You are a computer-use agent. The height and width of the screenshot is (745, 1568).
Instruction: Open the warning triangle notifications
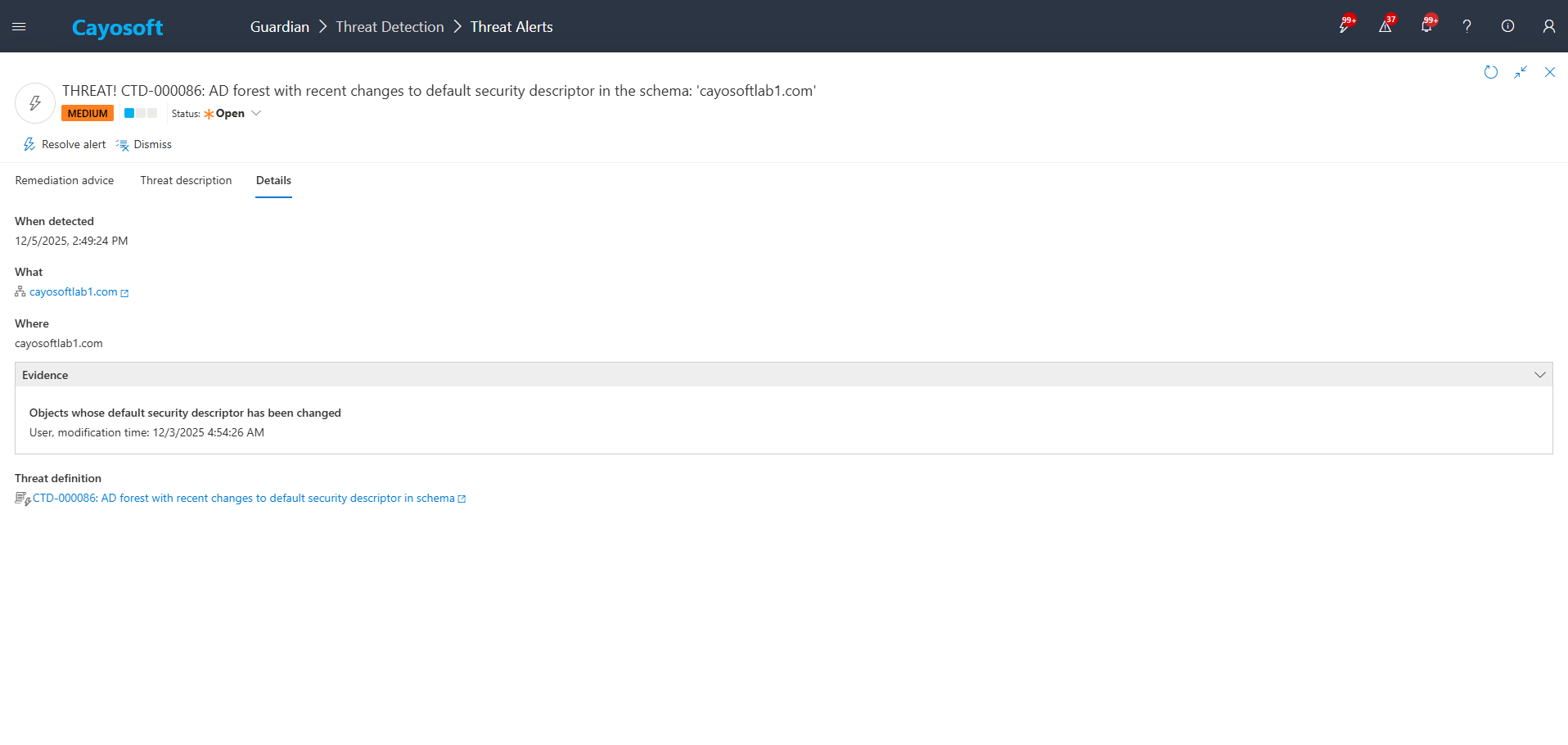click(x=1385, y=26)
